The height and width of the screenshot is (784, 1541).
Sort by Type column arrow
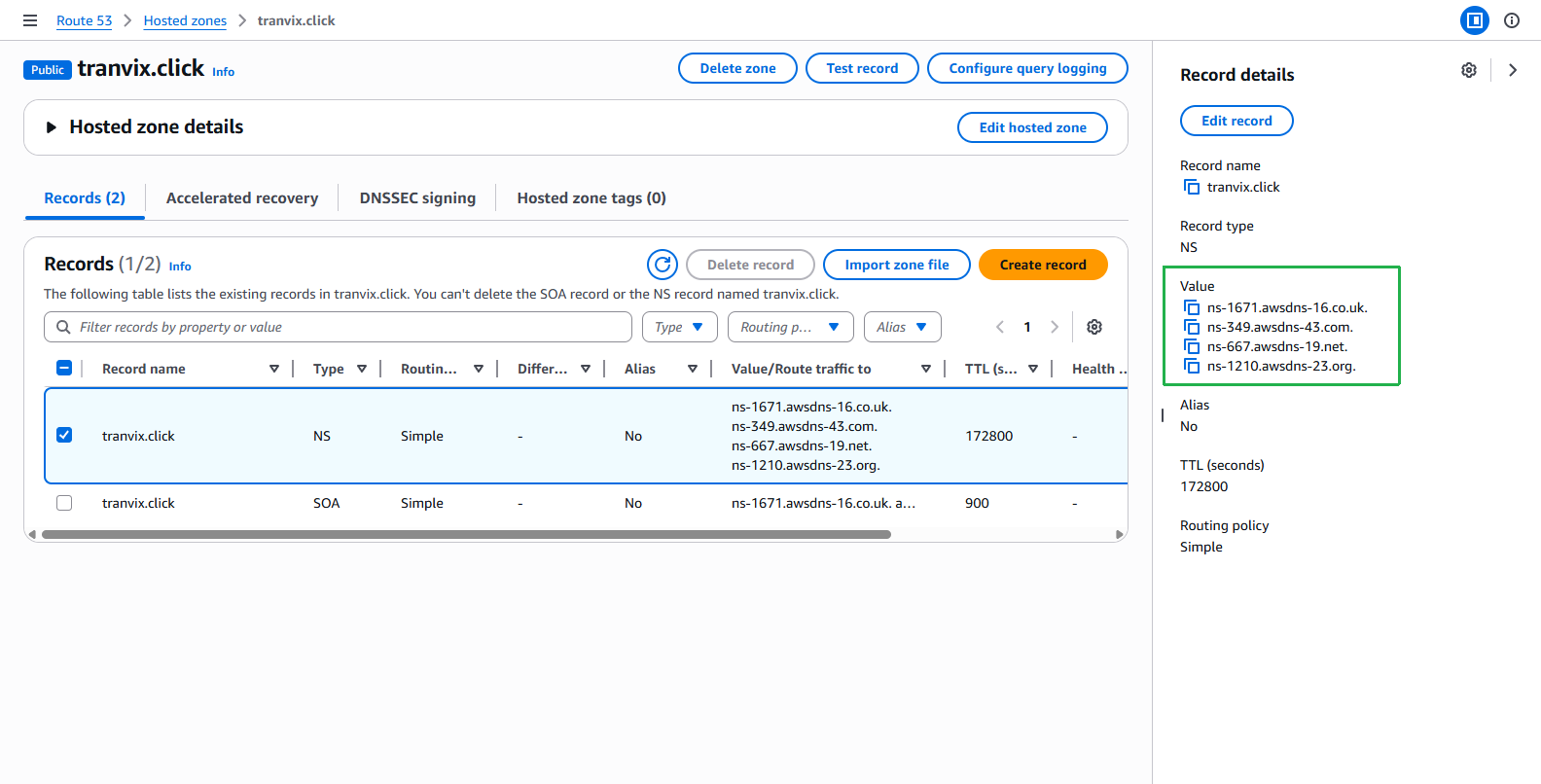coord(362,369)
